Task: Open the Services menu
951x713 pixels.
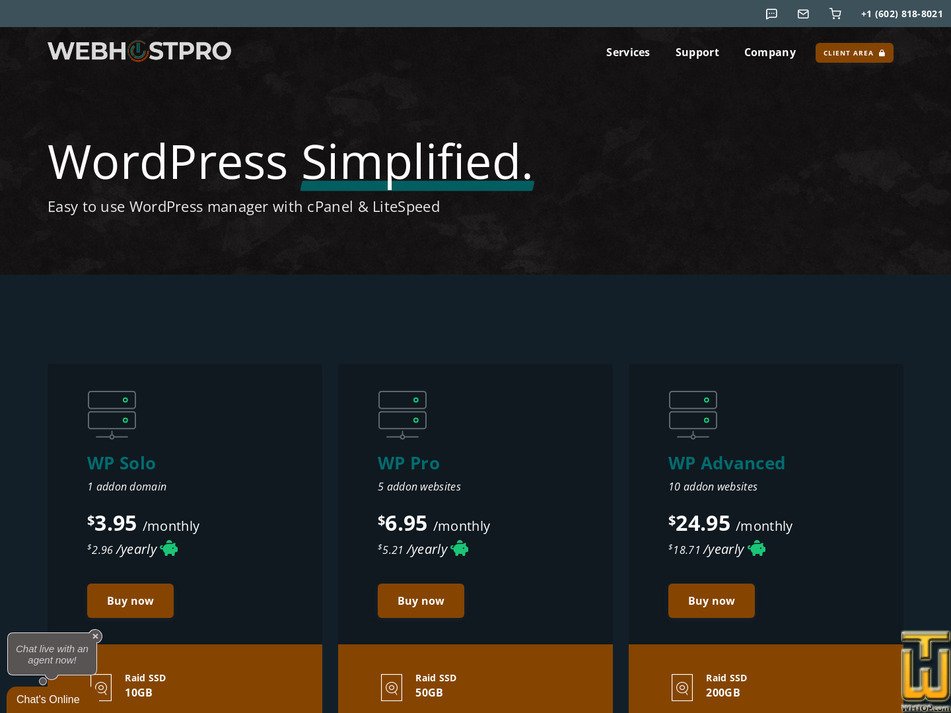Action: click(627, 52)
